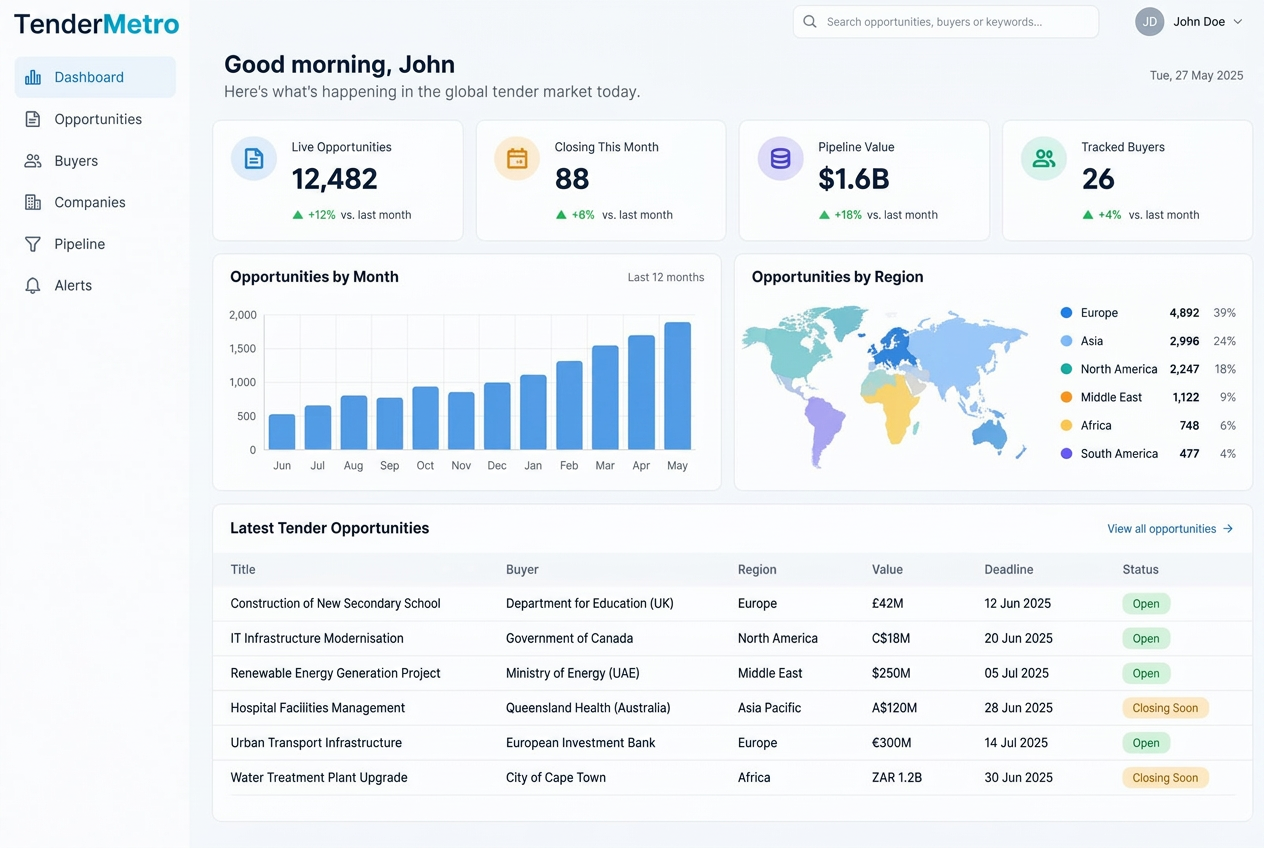Screen dimensions: 1264x848
Task: Open Hospital Facilities Management tender
Action: point(318,708)
